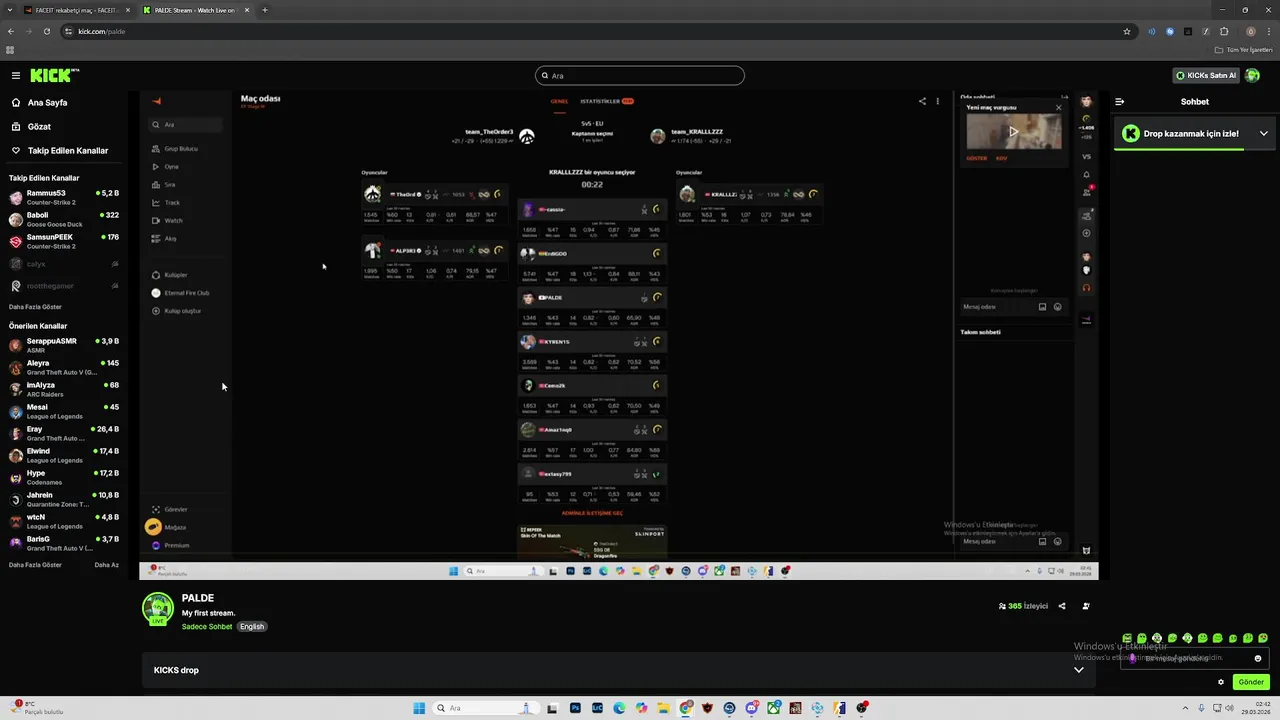This screenshot has height=720, width=1280.
Task: Click KYREN1S player card in match room
Action: tap(592, 352)
